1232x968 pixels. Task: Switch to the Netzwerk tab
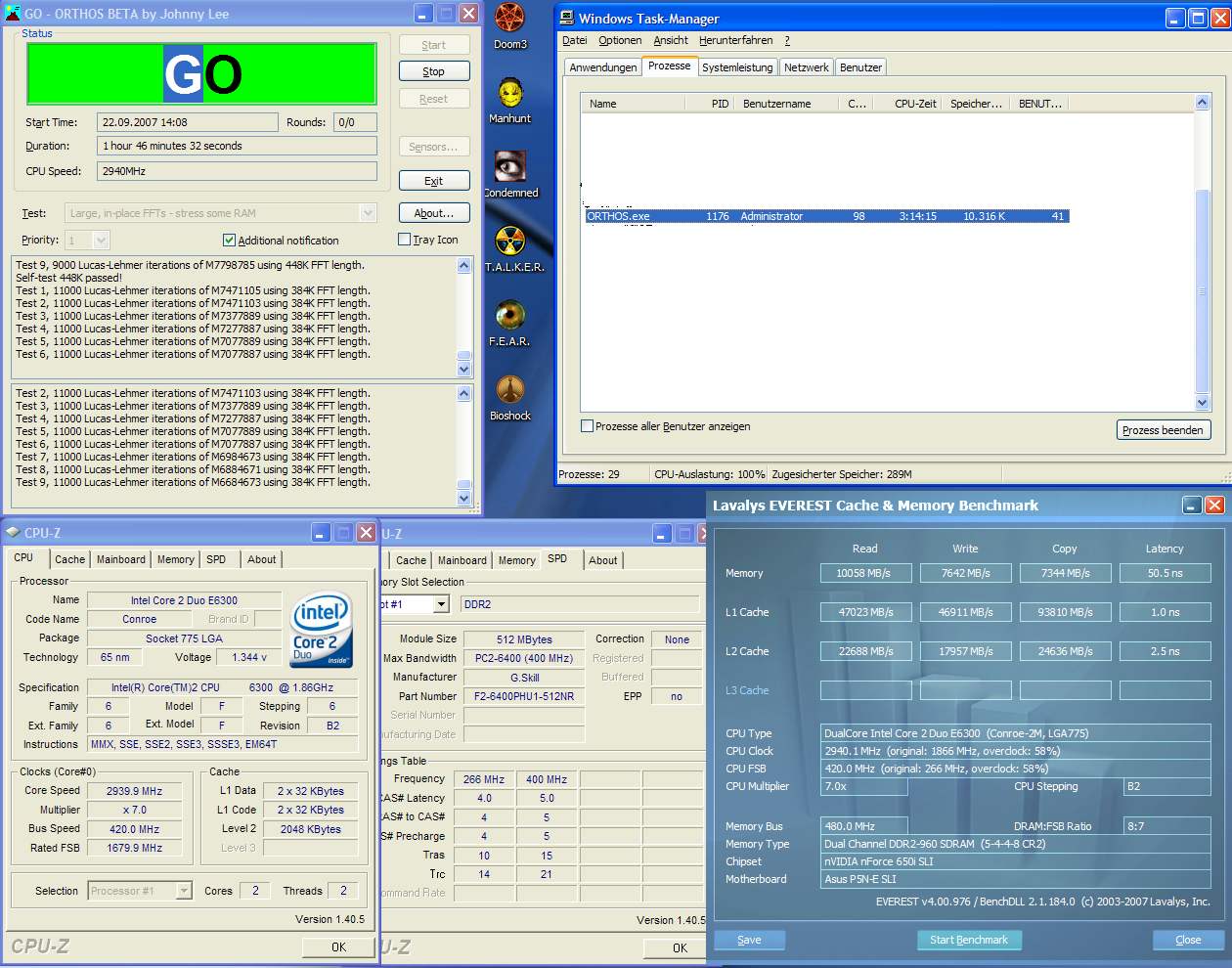click(x=806, y=67)
